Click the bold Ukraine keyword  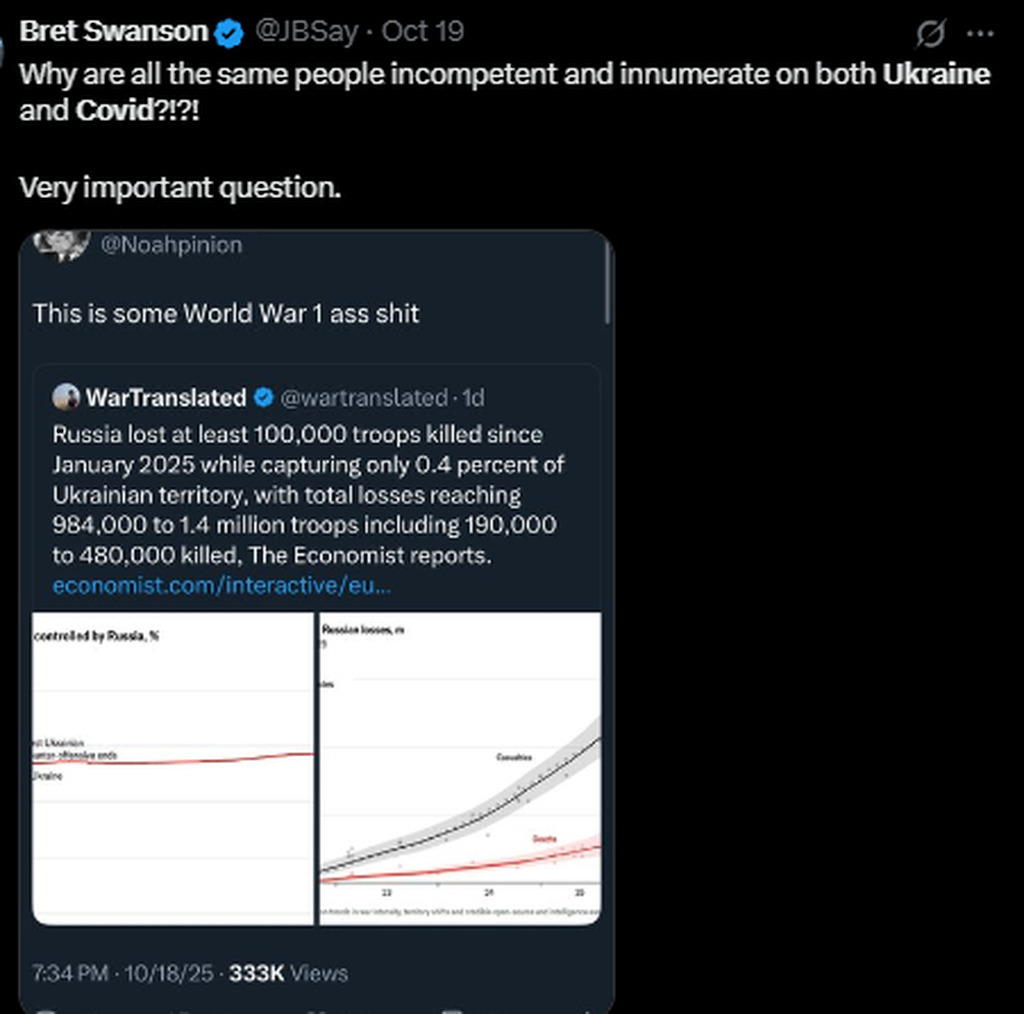coord(935,75)
